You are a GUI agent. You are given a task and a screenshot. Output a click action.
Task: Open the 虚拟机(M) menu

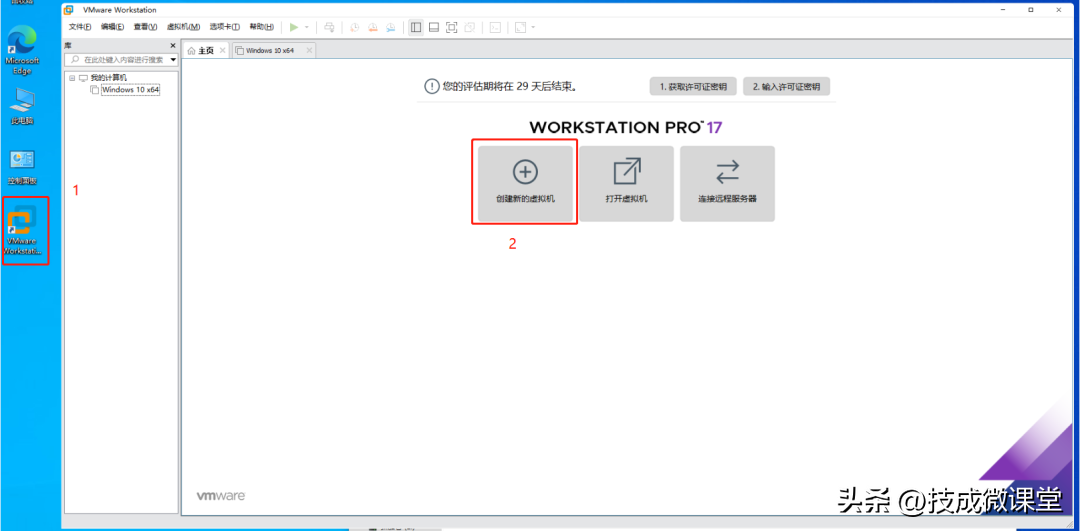pyautogui.click(x=183, y=27)
